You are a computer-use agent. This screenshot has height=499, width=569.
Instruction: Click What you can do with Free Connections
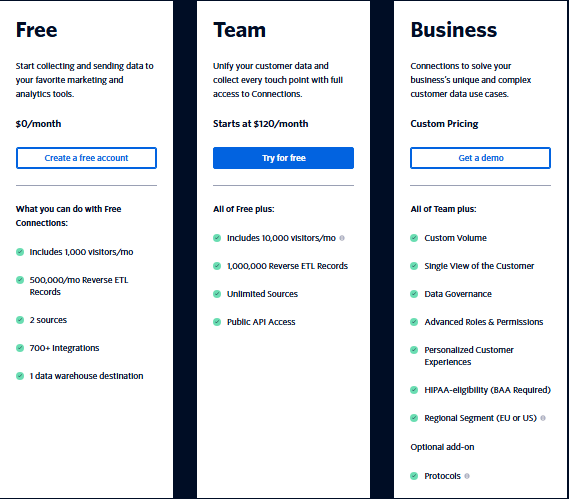[68, 216]
